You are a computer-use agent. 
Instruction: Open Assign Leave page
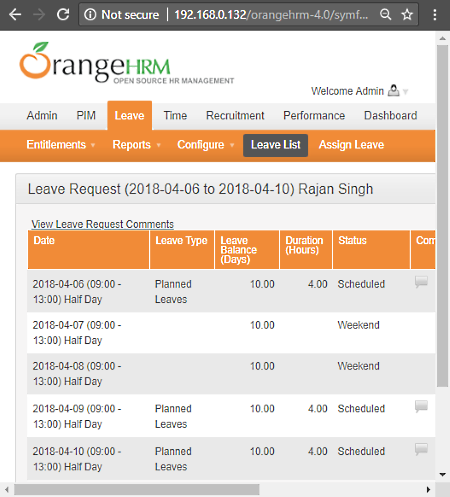[x=351, y=145]
